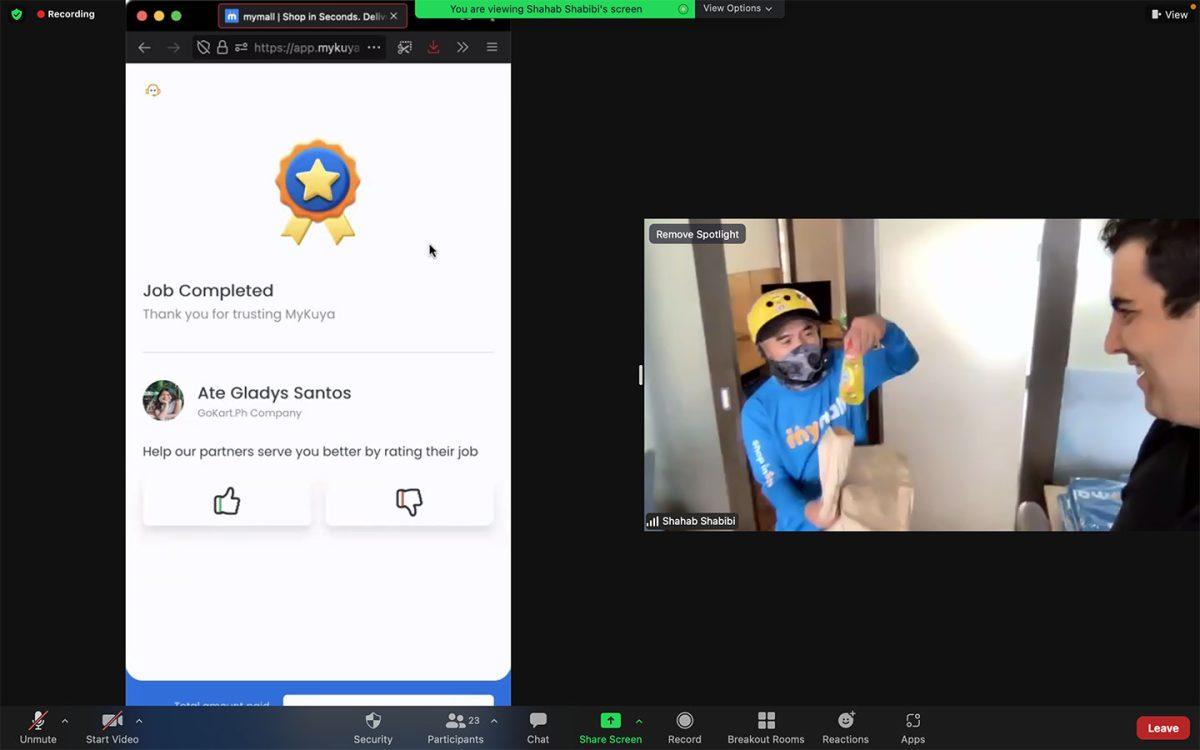Image resolution: width=1200 pixels, height=750 pixels.
Task: Click the red Leave button
Action: coord(1162,728)
